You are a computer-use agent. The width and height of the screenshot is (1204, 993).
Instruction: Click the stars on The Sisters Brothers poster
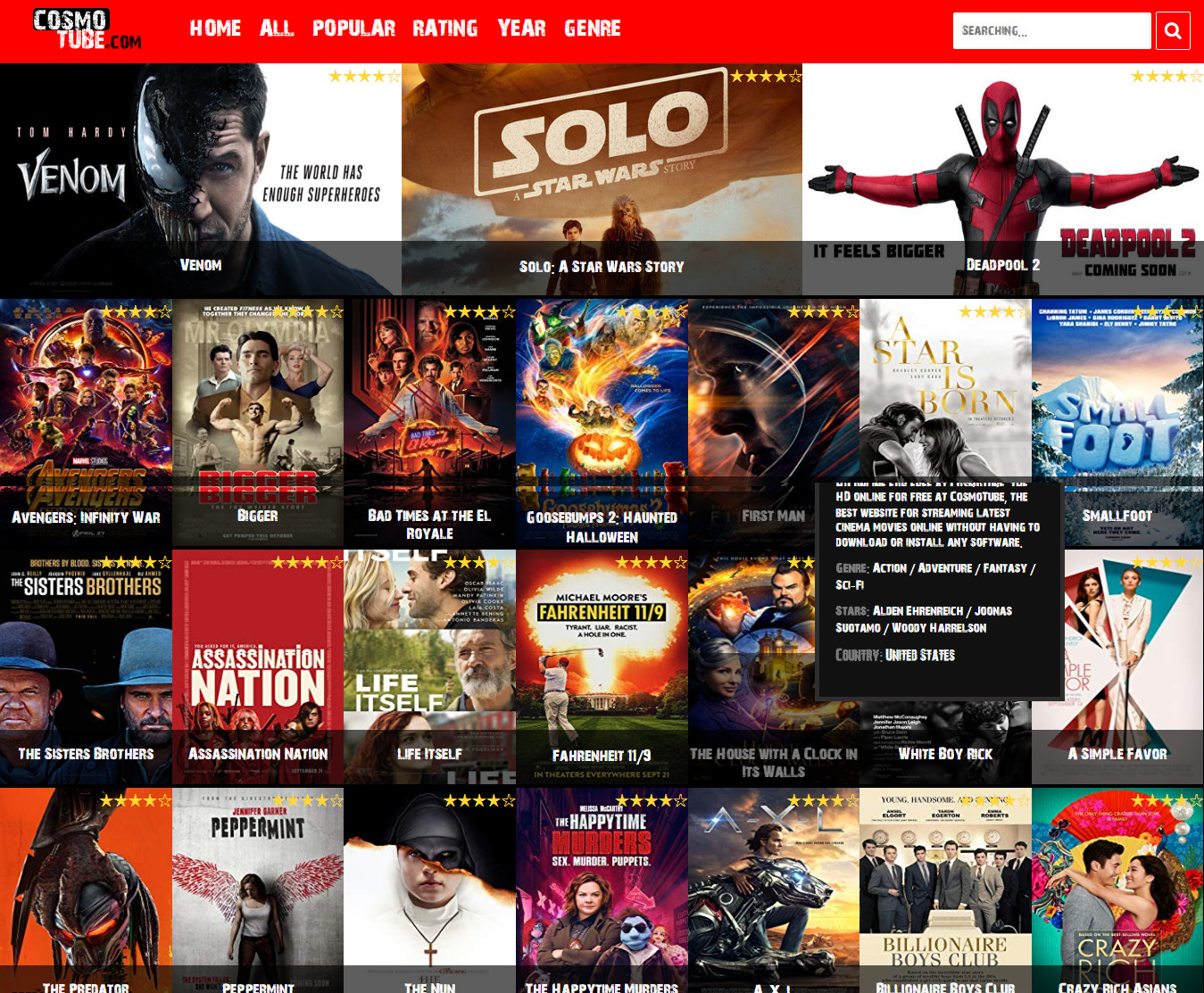click(x=136, y=563)
